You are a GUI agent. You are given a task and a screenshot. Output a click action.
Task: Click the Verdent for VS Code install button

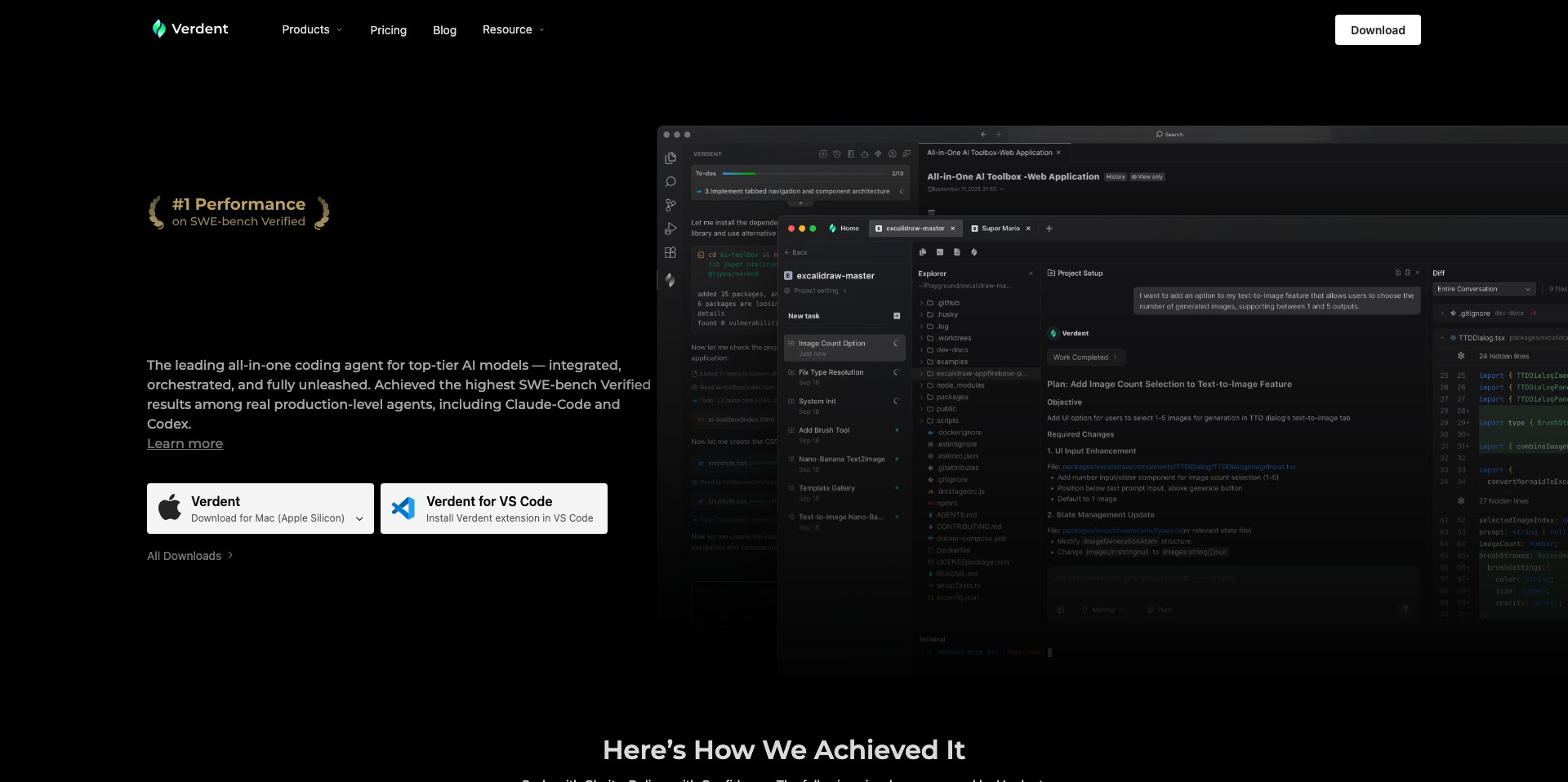(494, 509)
